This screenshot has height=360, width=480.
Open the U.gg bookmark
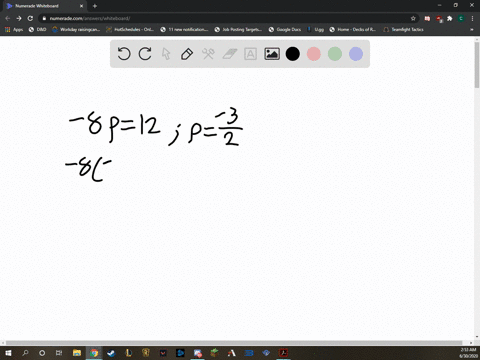pyautogui.click(x=315, y=29)
